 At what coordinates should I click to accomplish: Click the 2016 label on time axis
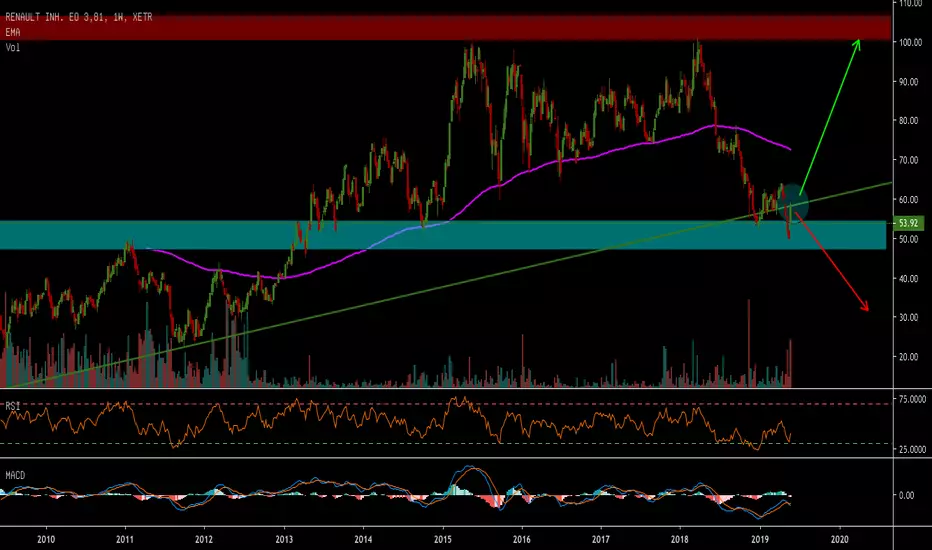(521, 540)
